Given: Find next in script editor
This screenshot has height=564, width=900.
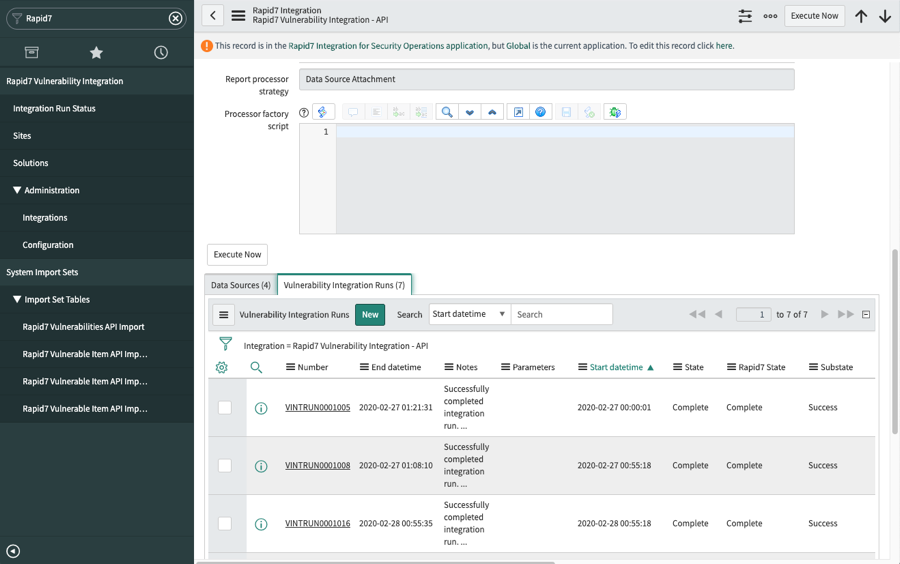Looking at the screenshot, I should 470,112.
